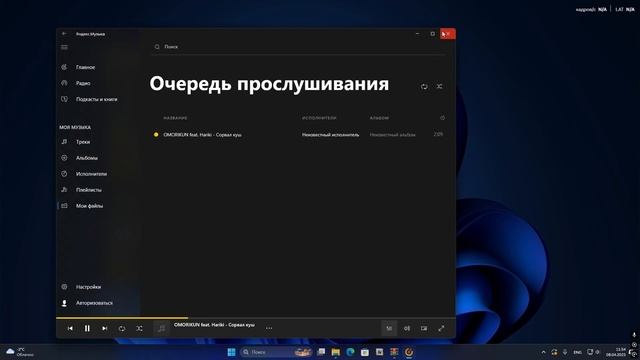
Task: Click the duration clock column icon
Action: point(442,118)
